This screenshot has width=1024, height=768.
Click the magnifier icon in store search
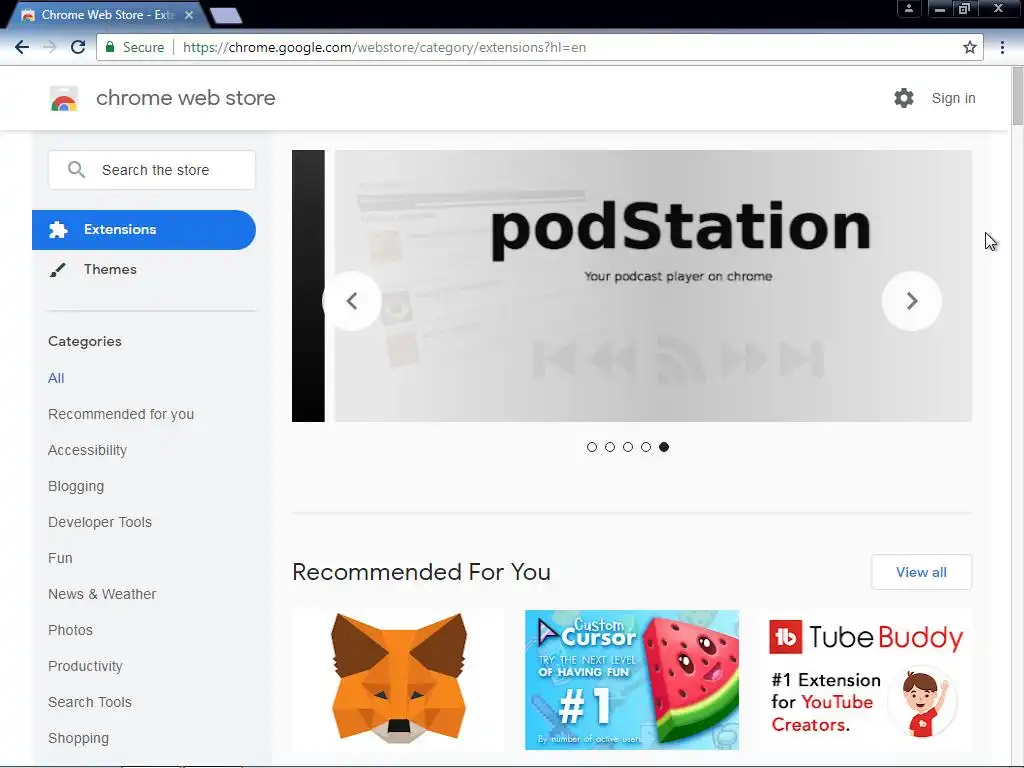(x=76, y=170)
